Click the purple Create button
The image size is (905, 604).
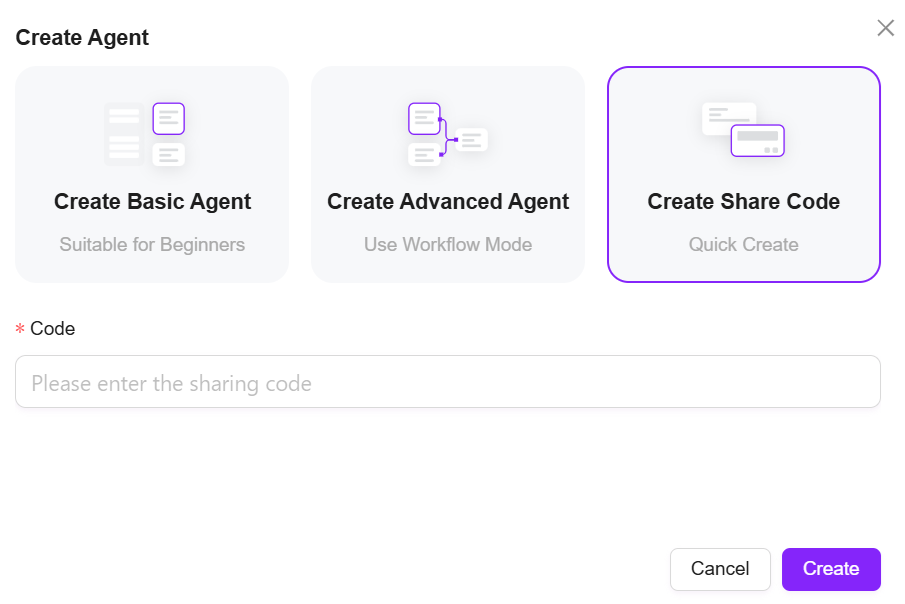click(831, 569)
